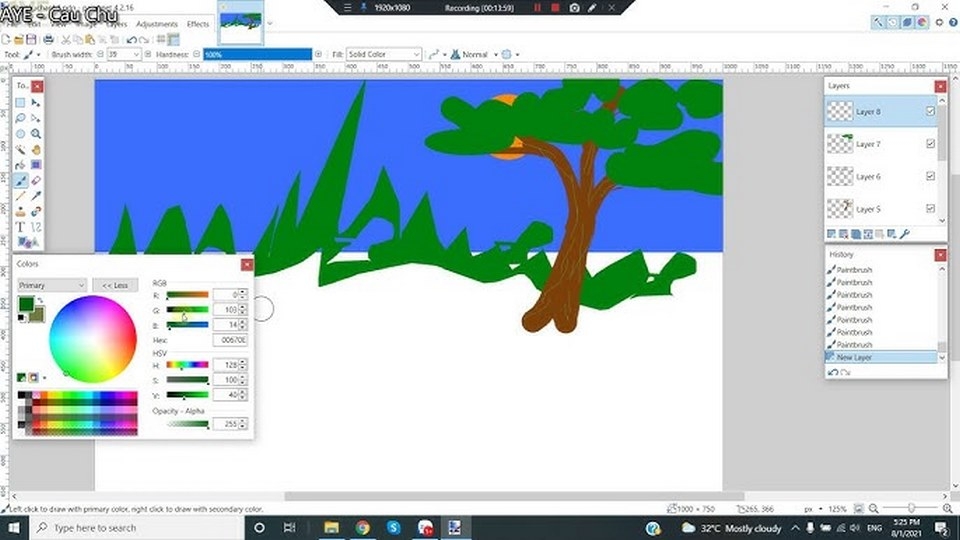Open the palette options dropdown arrow

click(x=44, y=378)
